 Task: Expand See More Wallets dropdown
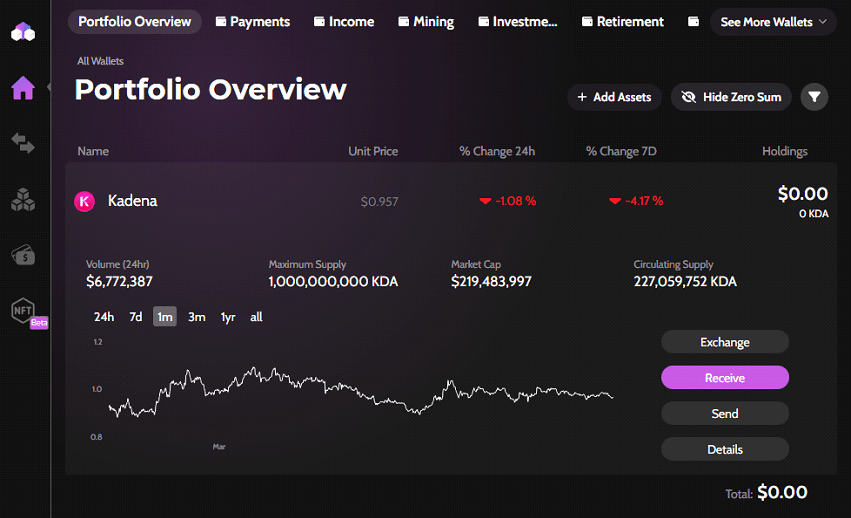(x=773, y=22)
